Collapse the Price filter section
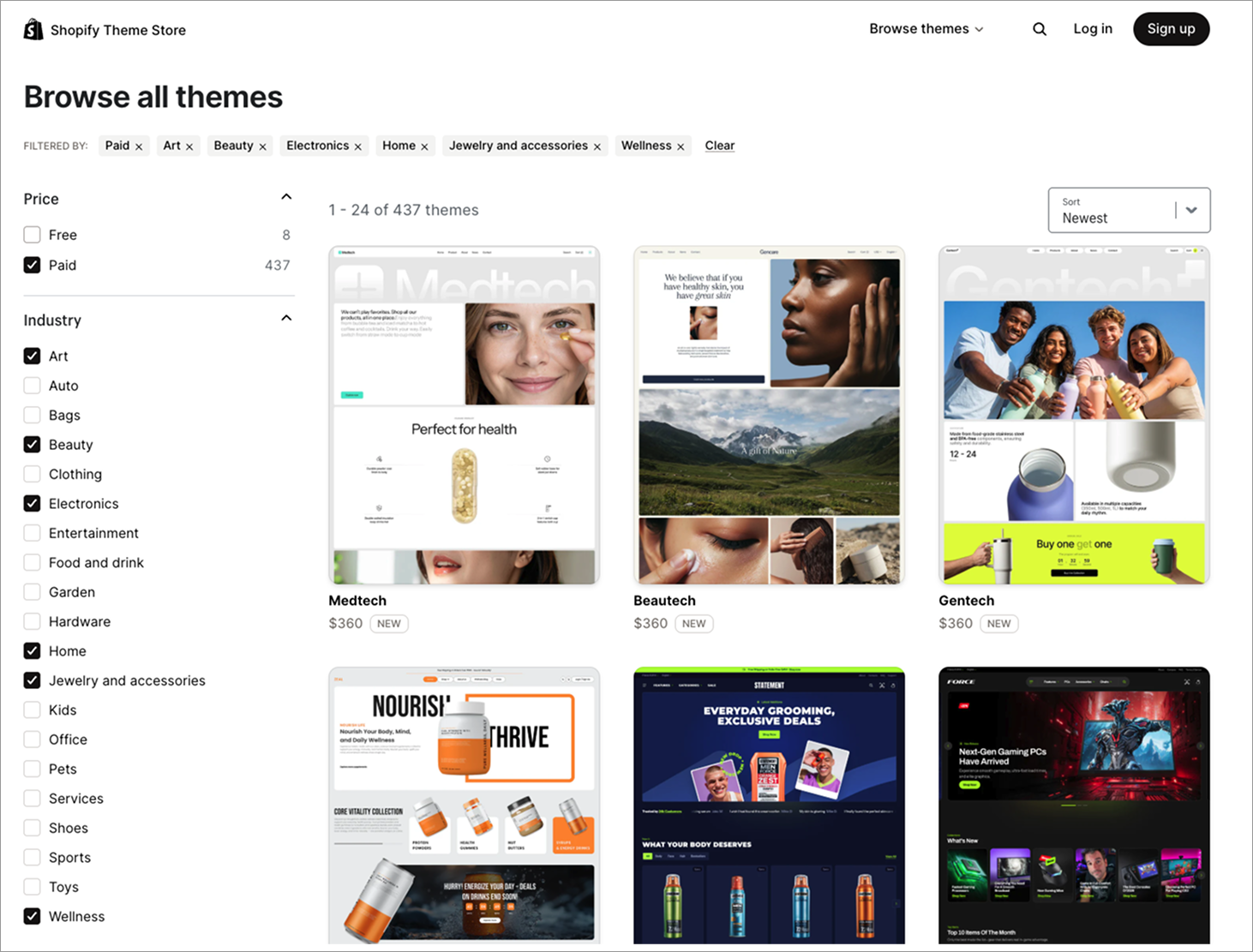The width and height of the screenshot is (1253, 952). [x=286, y=196]
